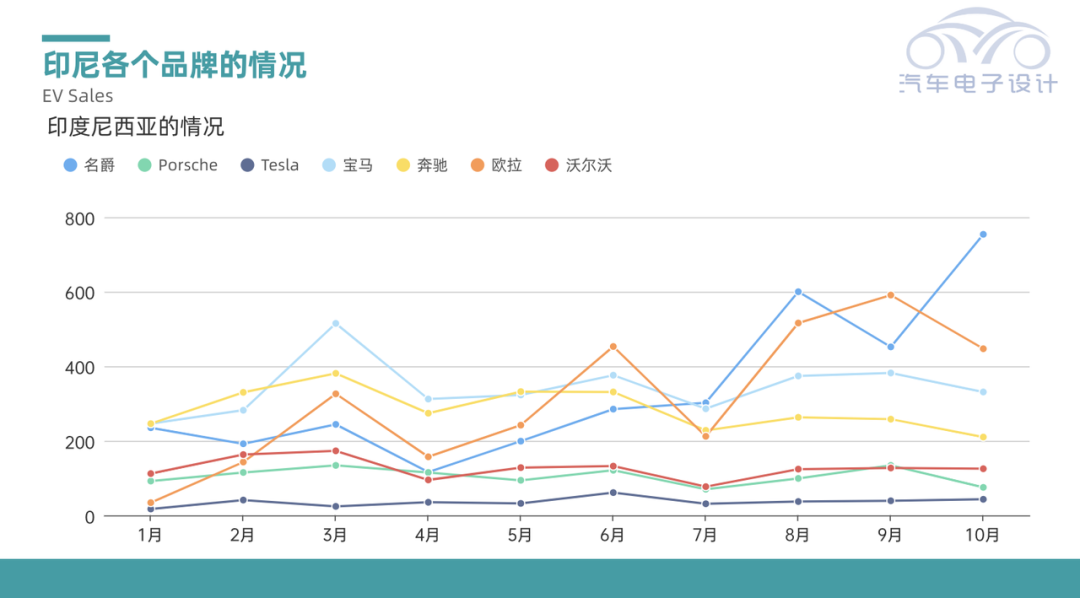Click the 7月 x-axis label
Screen dimensions: 1080x598
click(705, 535)
